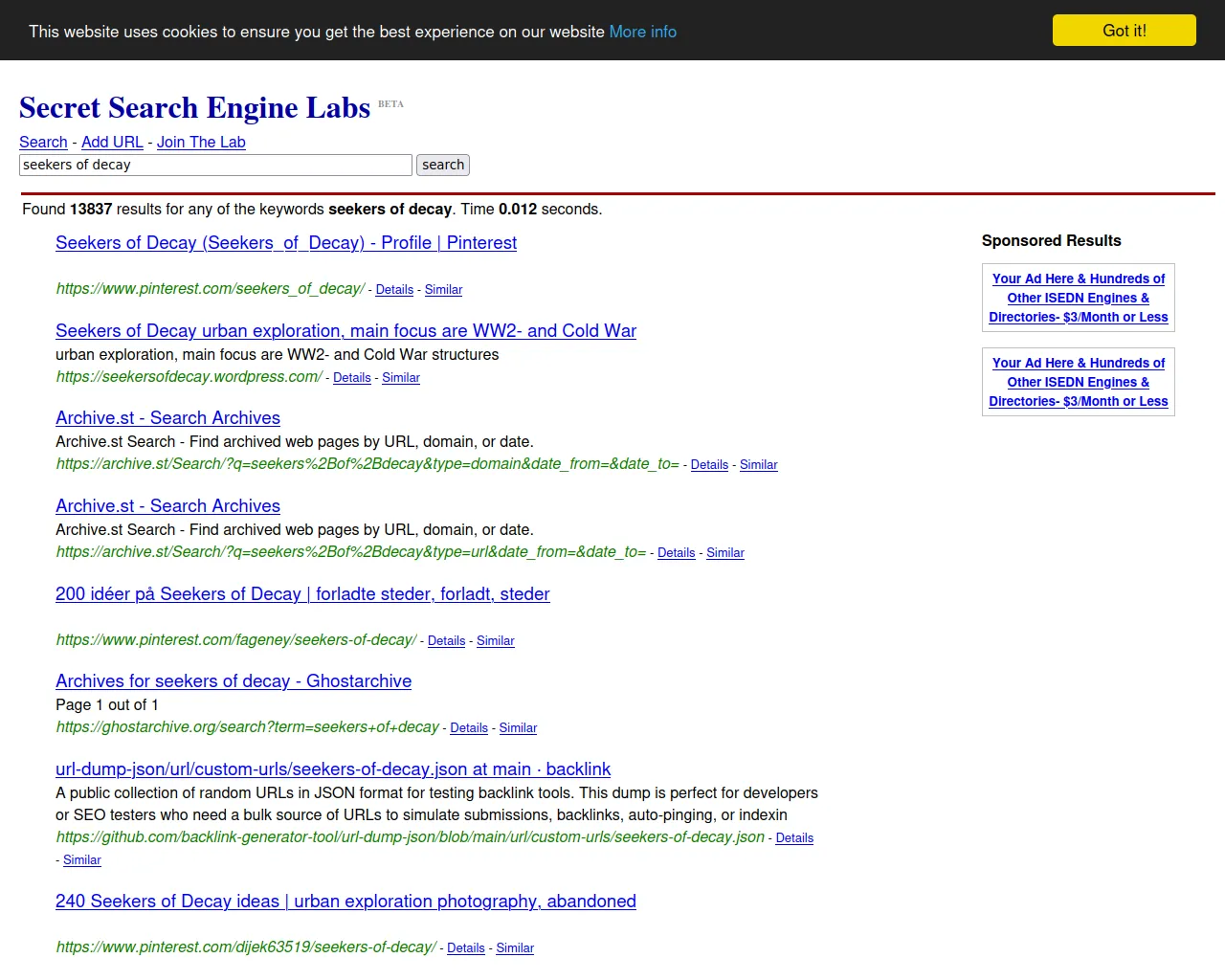This screenshot has height=980, width=1225.
Task: Open Seekers of Decay urban exploration result
Action: [345, 331]
